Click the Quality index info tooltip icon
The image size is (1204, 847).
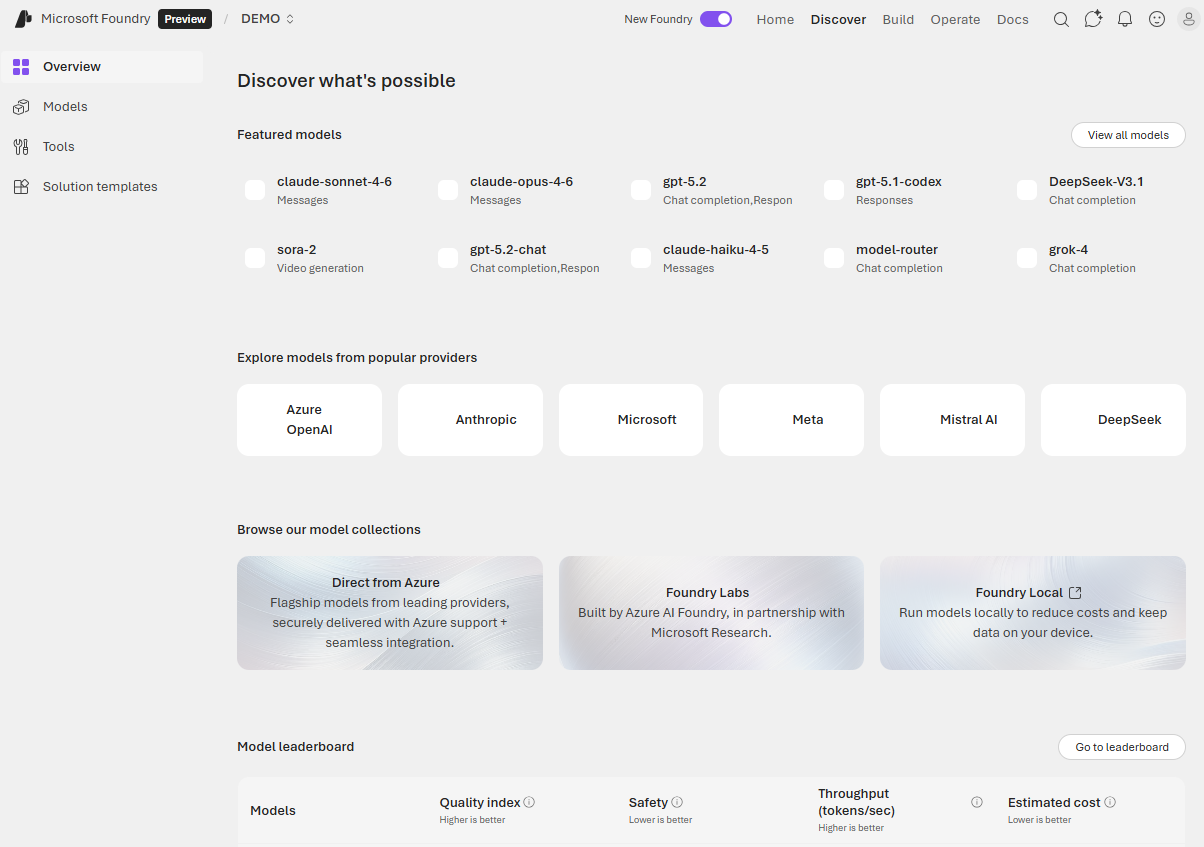tap(529, 801)
